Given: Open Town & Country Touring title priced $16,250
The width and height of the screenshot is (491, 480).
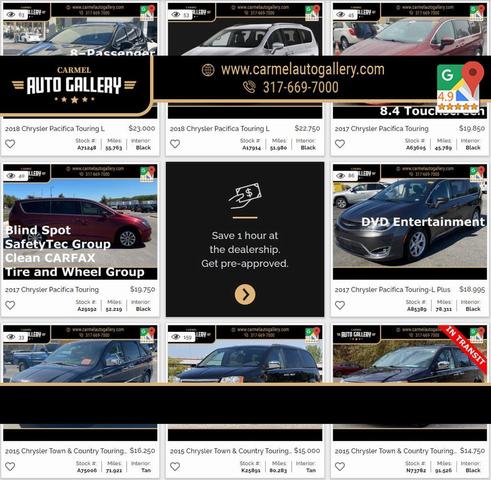Looking at the screenshot, I should [x=66, y=451].
